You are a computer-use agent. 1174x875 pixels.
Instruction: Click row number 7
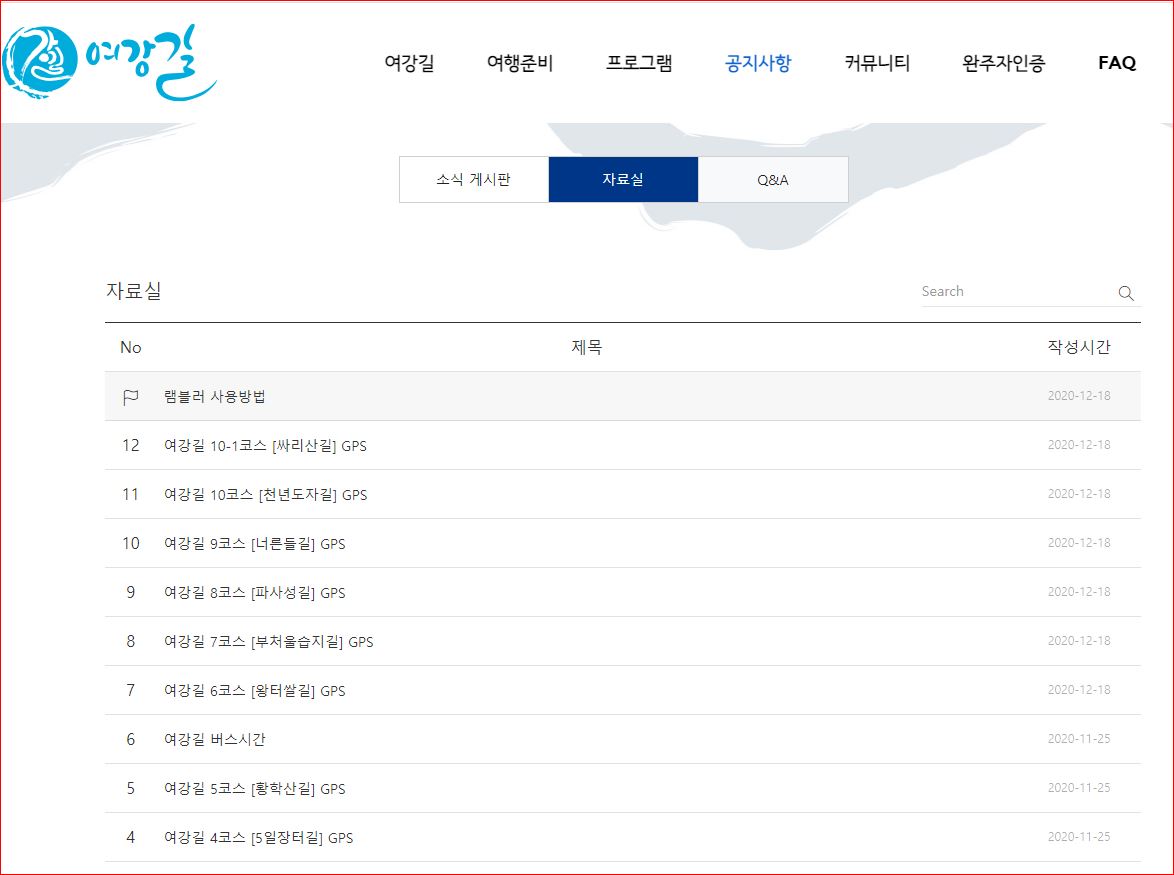[x=131, y=690]
